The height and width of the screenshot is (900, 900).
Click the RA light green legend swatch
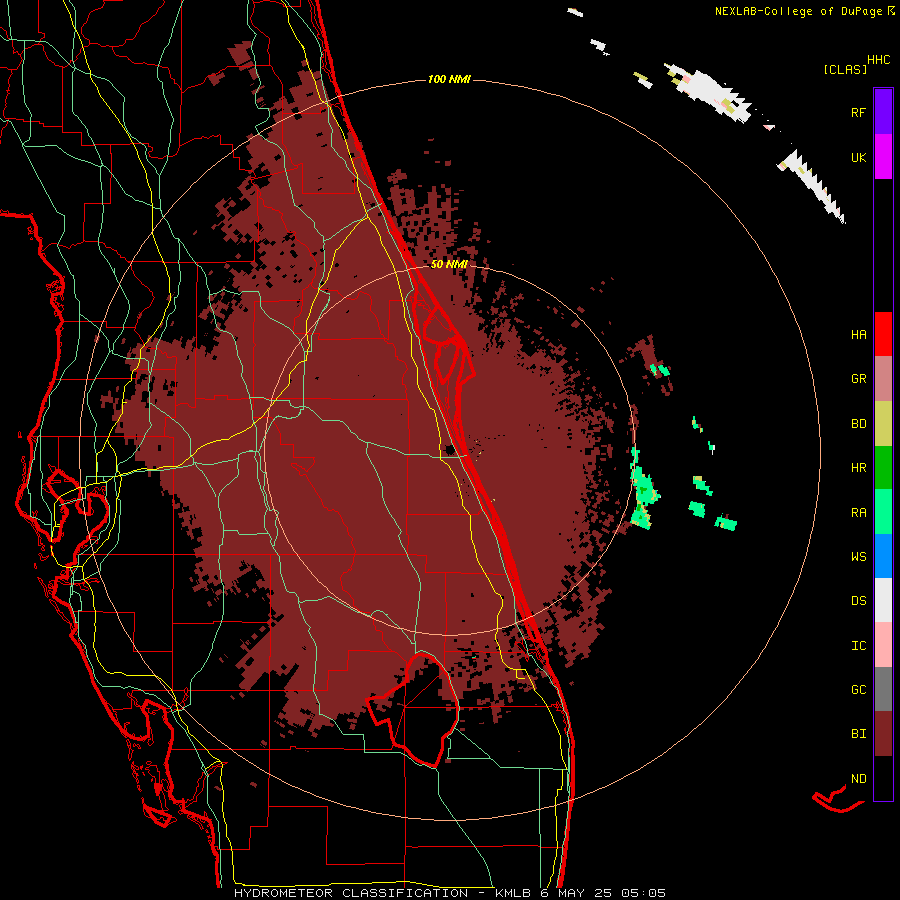click(883, 512)
